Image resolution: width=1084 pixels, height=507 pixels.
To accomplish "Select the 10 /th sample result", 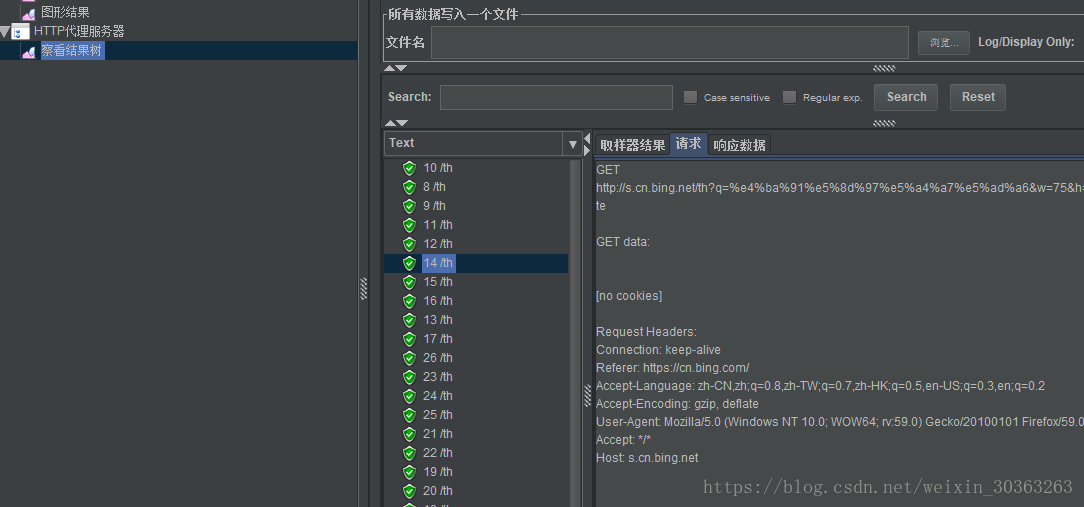I will (x=438, y=168).
